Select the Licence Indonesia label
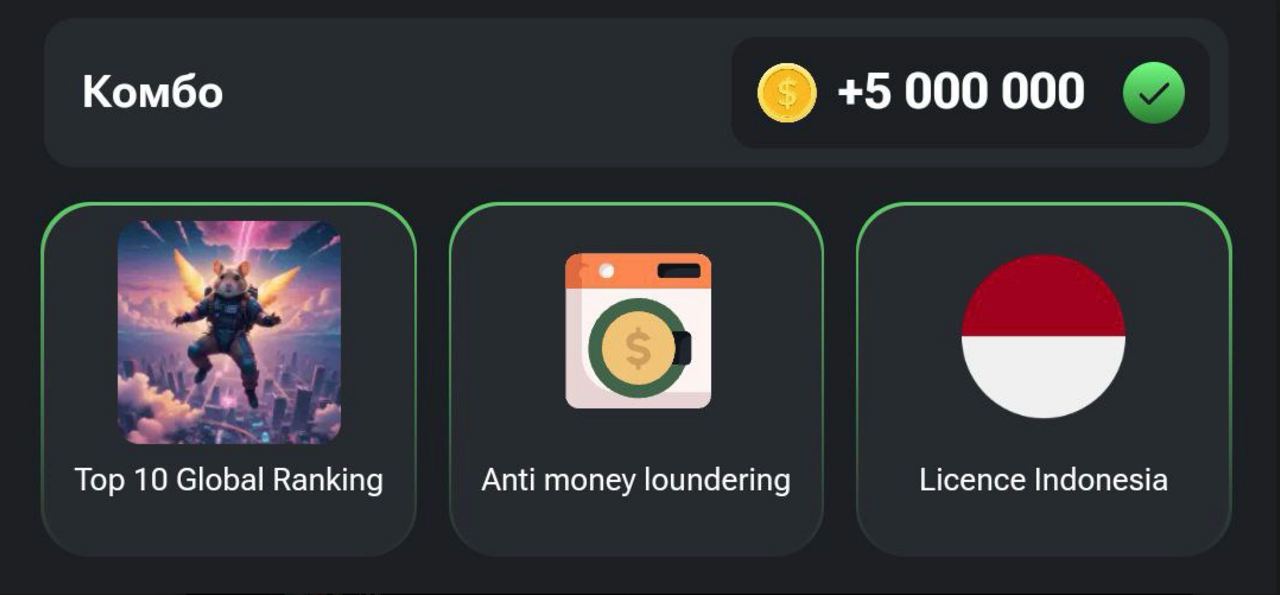The width and height of the screenshot is (1280, 595). pos(1043,480)
